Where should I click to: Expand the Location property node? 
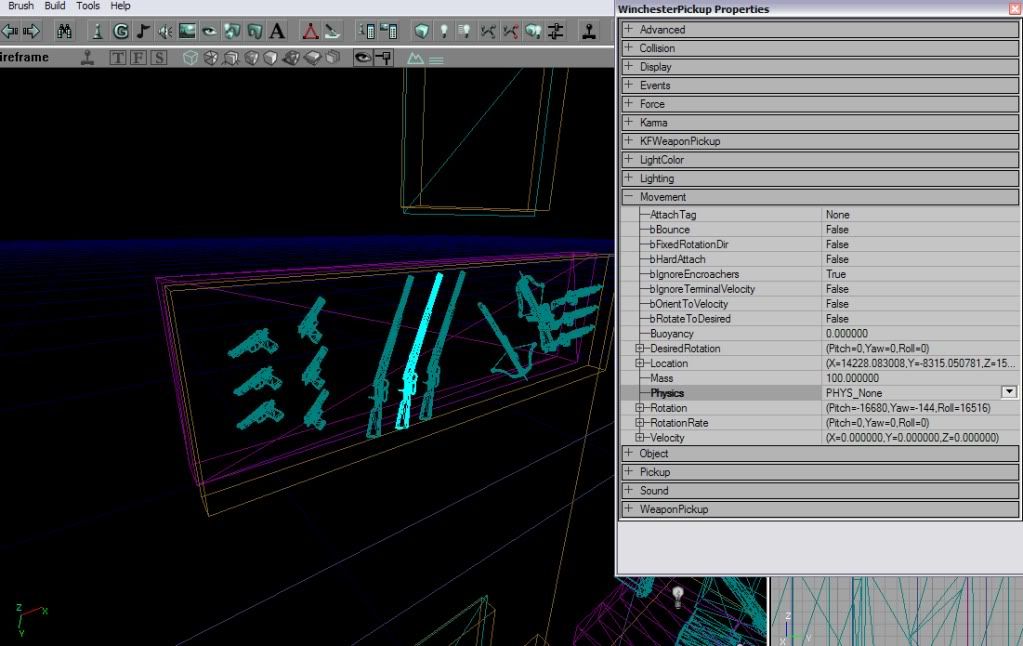tap(640, 363)
